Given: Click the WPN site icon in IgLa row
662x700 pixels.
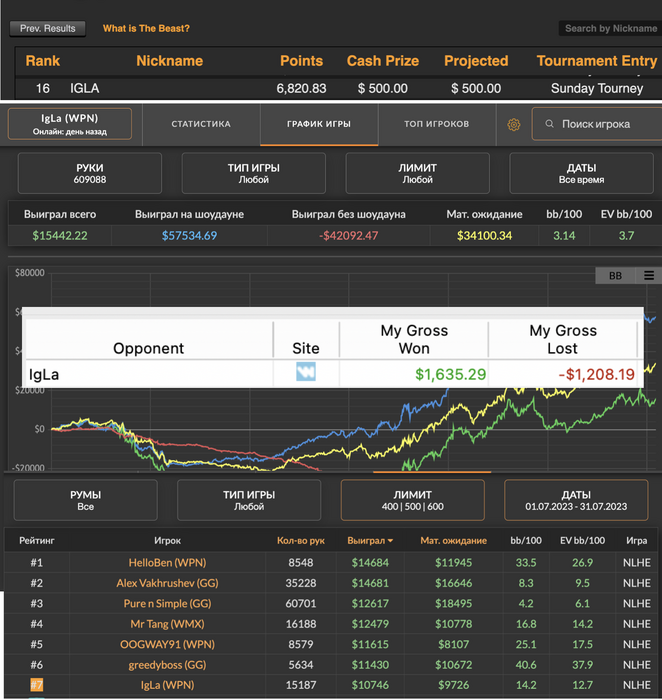Looking at the screenshot, I should (x=306, y=371).
